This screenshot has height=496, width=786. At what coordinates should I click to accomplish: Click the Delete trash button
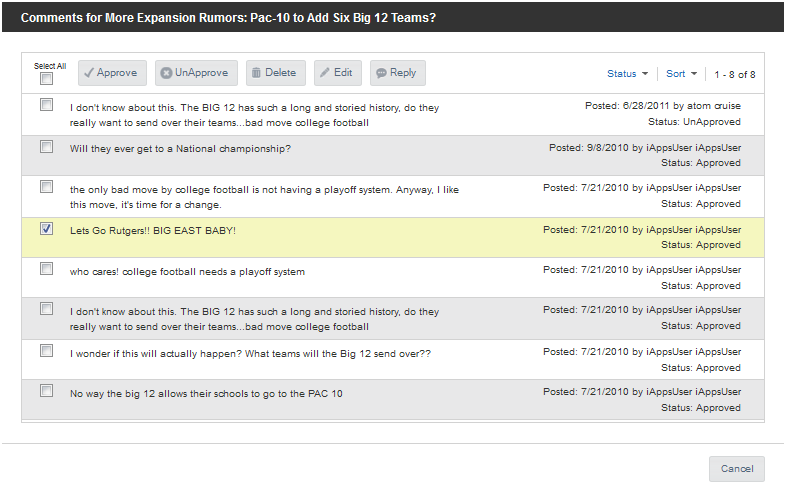pos(276,73)
